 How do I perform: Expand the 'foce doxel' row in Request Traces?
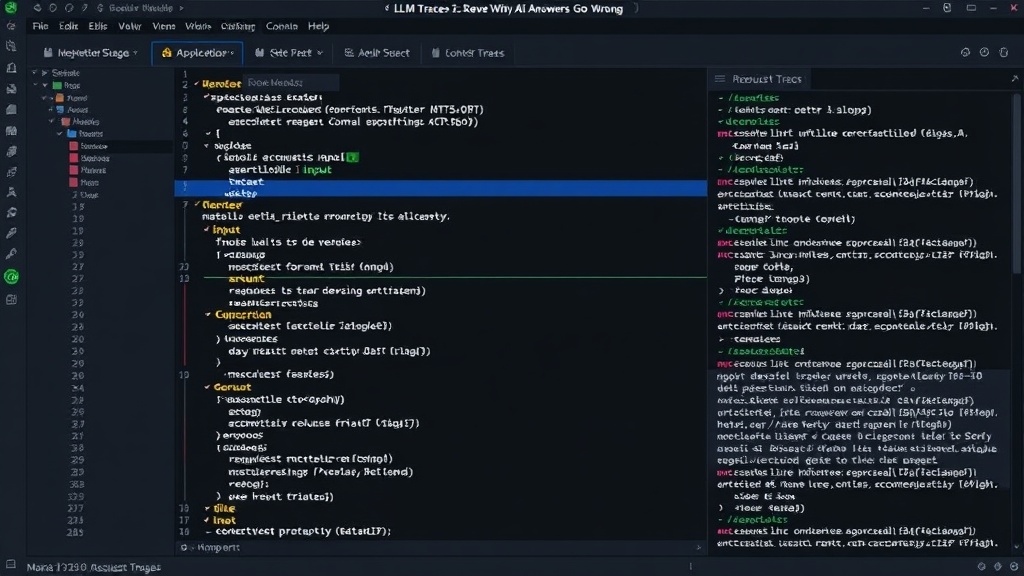click(x=721, y=291)
